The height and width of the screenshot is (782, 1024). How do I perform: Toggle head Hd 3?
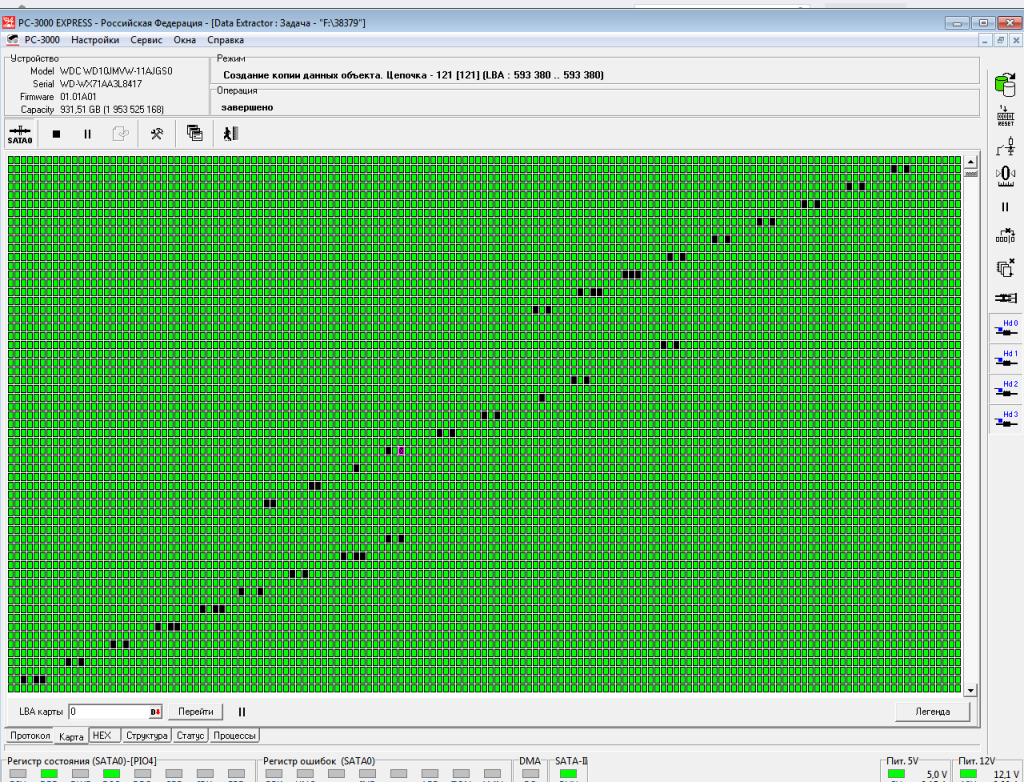1006,419
